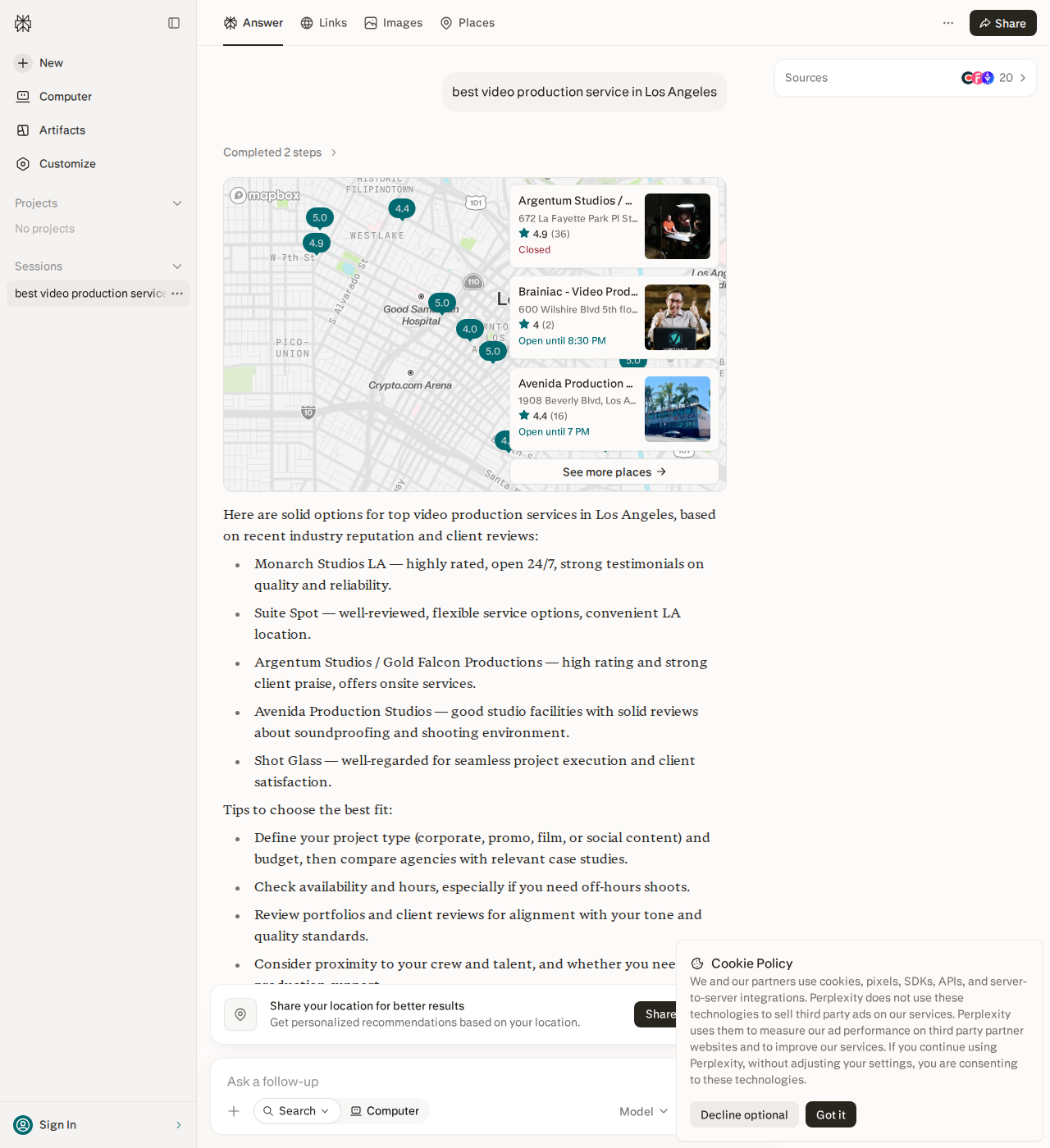Click the location pin icon in share banner
This screenshot has height=1148, width=1050.
click(240, 1014)
